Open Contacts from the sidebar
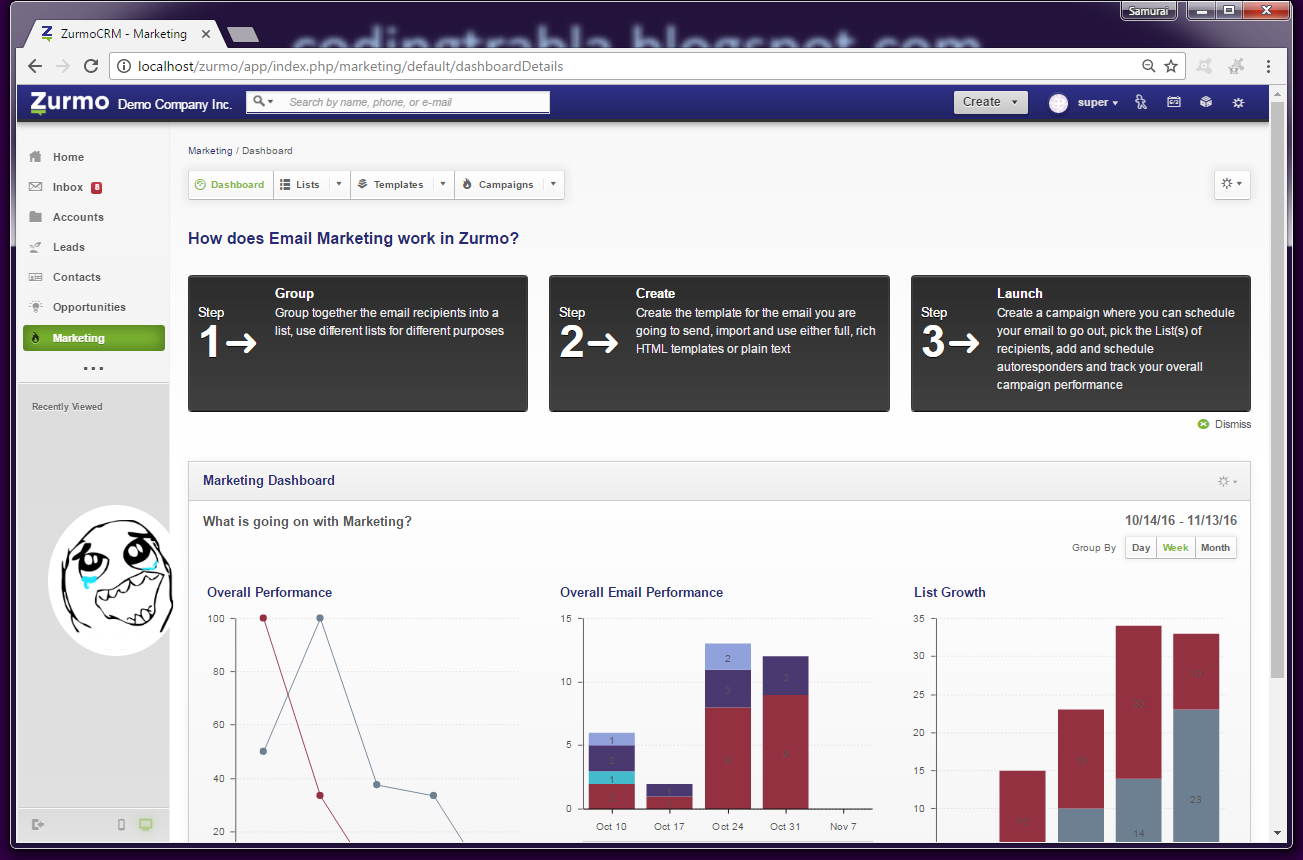This screenshot has width=1303, height=860. [x=77, y=277]
